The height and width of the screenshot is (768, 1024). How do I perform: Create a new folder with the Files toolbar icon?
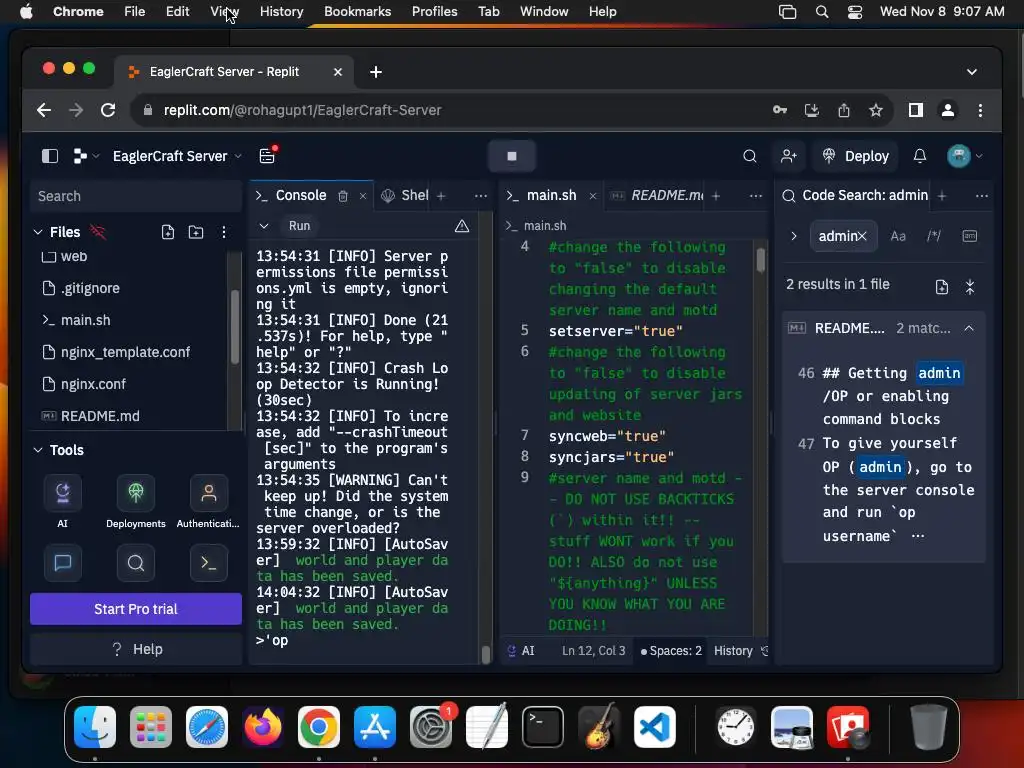(x=196, y=232)
